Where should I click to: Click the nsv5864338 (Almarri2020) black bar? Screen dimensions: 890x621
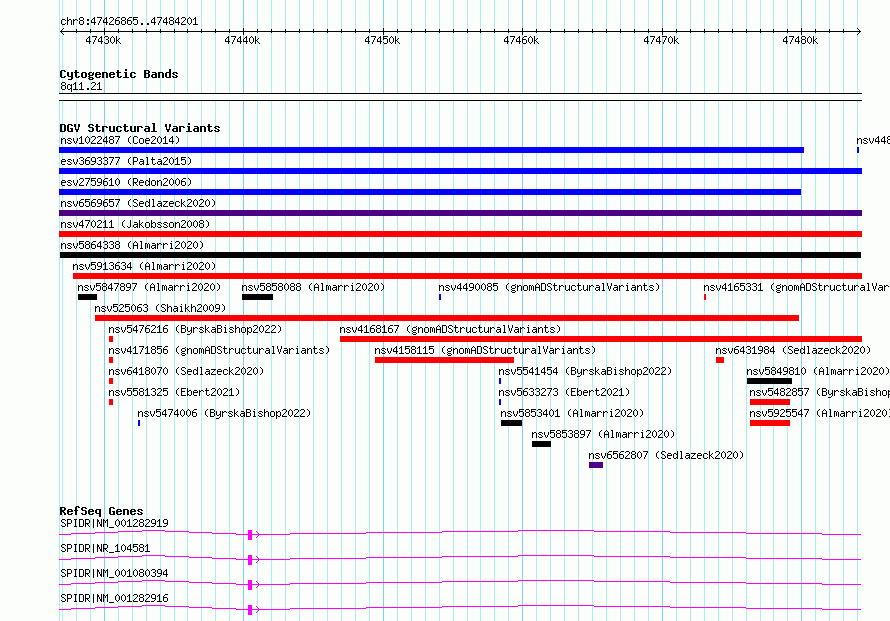460,255
